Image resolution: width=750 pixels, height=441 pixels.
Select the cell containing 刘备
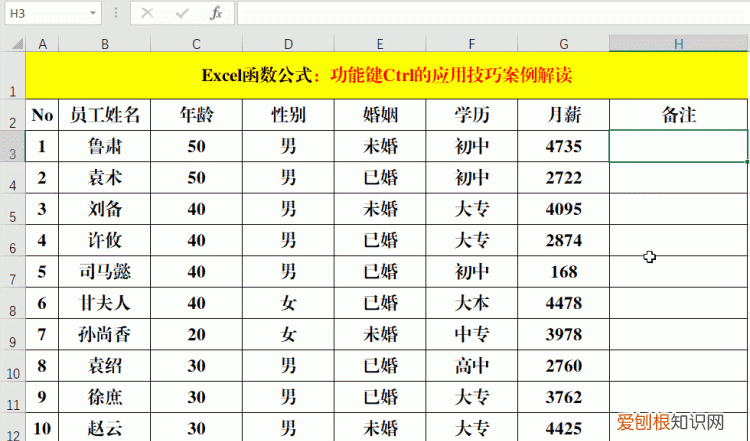point(105,209)
